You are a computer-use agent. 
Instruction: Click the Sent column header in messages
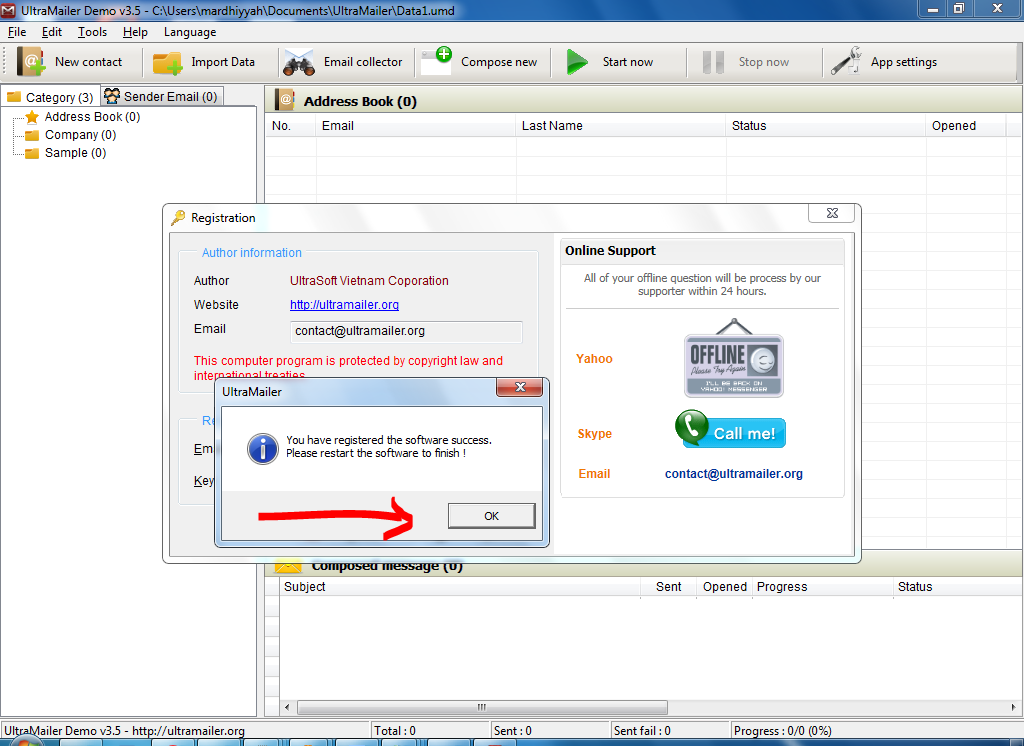pyautogui.click(x=668, y=587)
